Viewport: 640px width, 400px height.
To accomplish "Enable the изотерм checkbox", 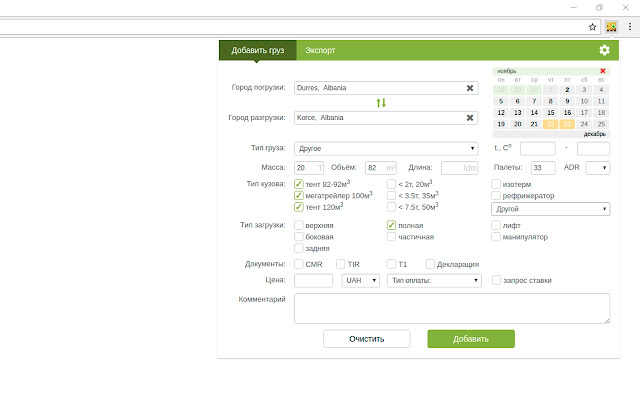I will pos(496,184).
